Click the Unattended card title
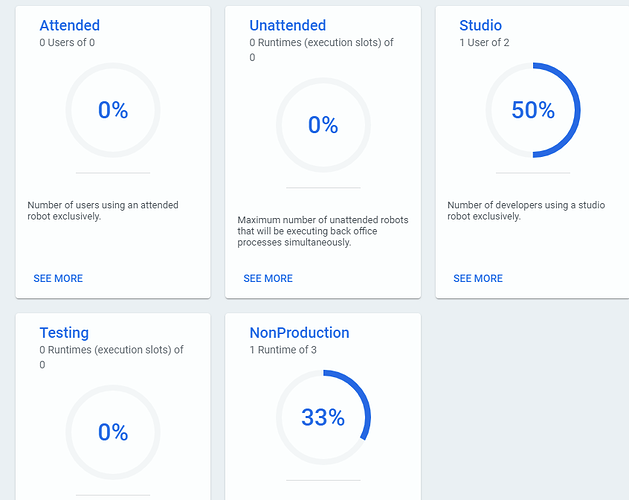The height and width of the screenshot is (500, 629). [287, 25]
